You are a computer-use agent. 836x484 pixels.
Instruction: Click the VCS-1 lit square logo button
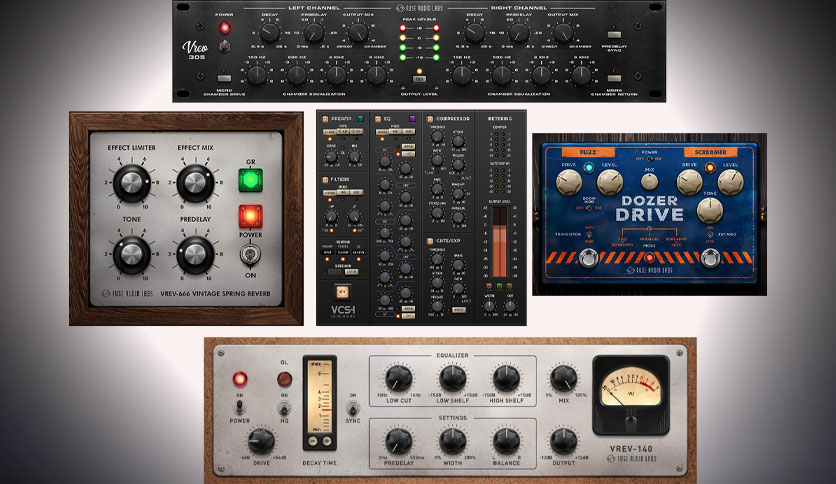pyautogui.click(x=342, y=291)
